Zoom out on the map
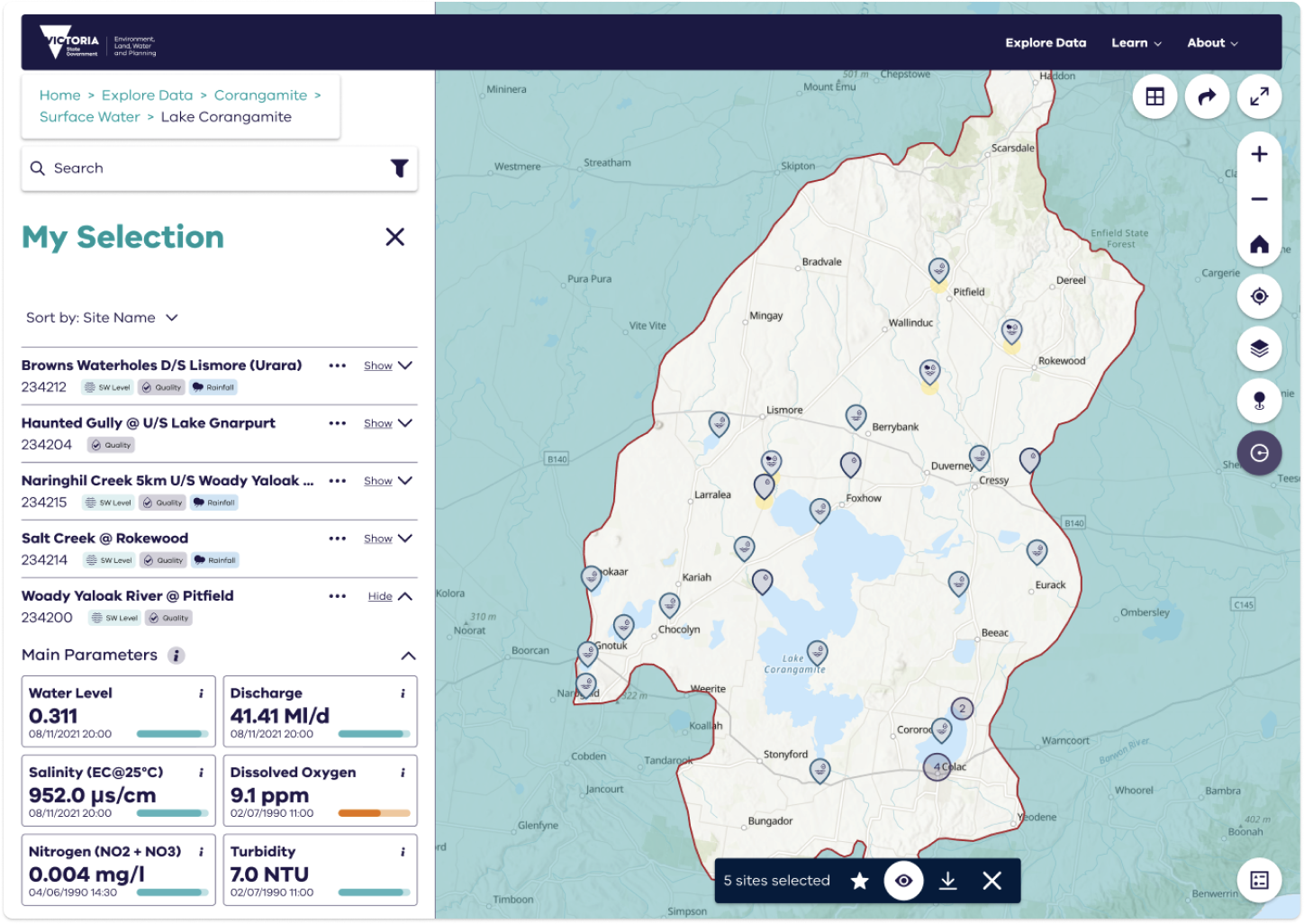Viewport: 1304px width, 924px height. (1259, 199)
